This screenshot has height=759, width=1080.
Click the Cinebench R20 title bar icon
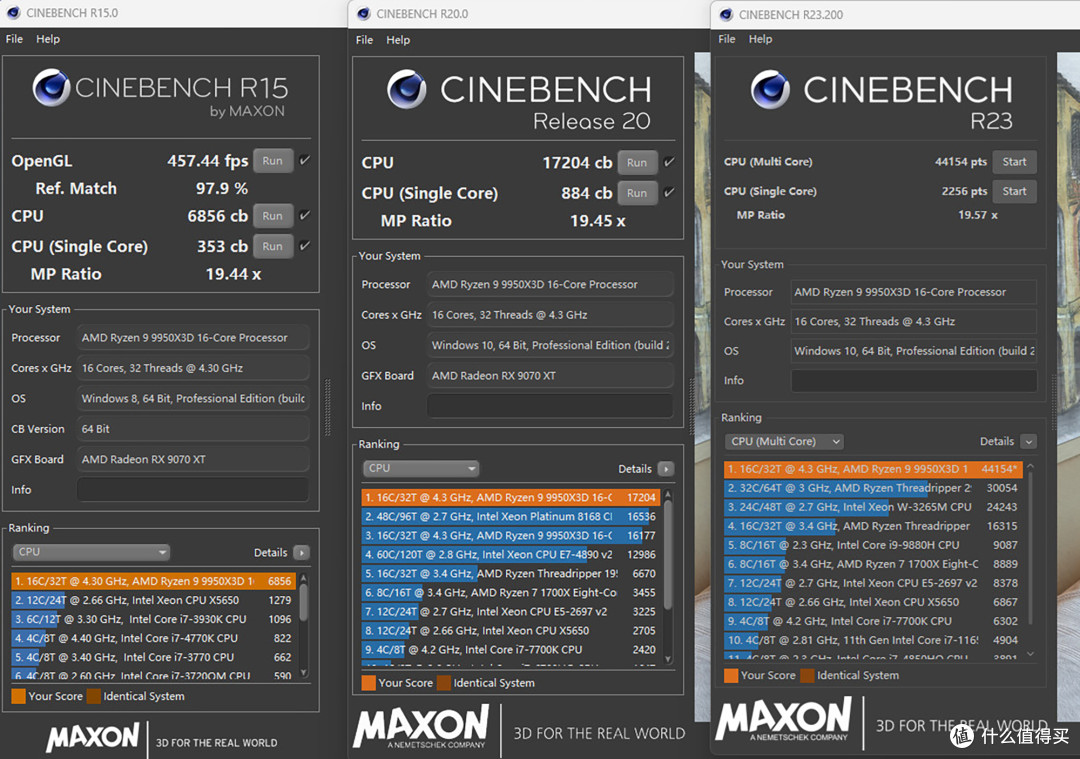pyautogui.click(x=364, y=14)
